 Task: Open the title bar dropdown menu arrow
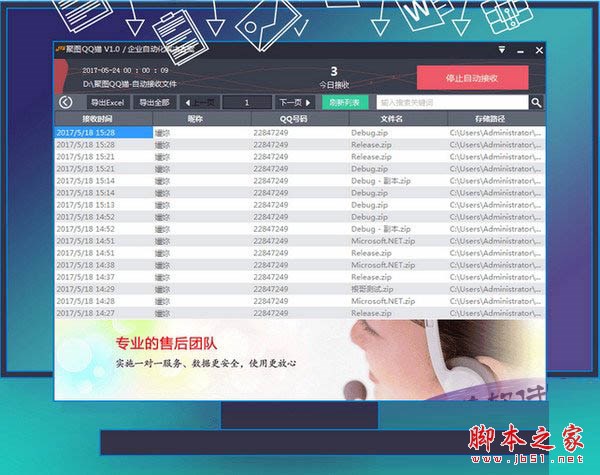502,49
